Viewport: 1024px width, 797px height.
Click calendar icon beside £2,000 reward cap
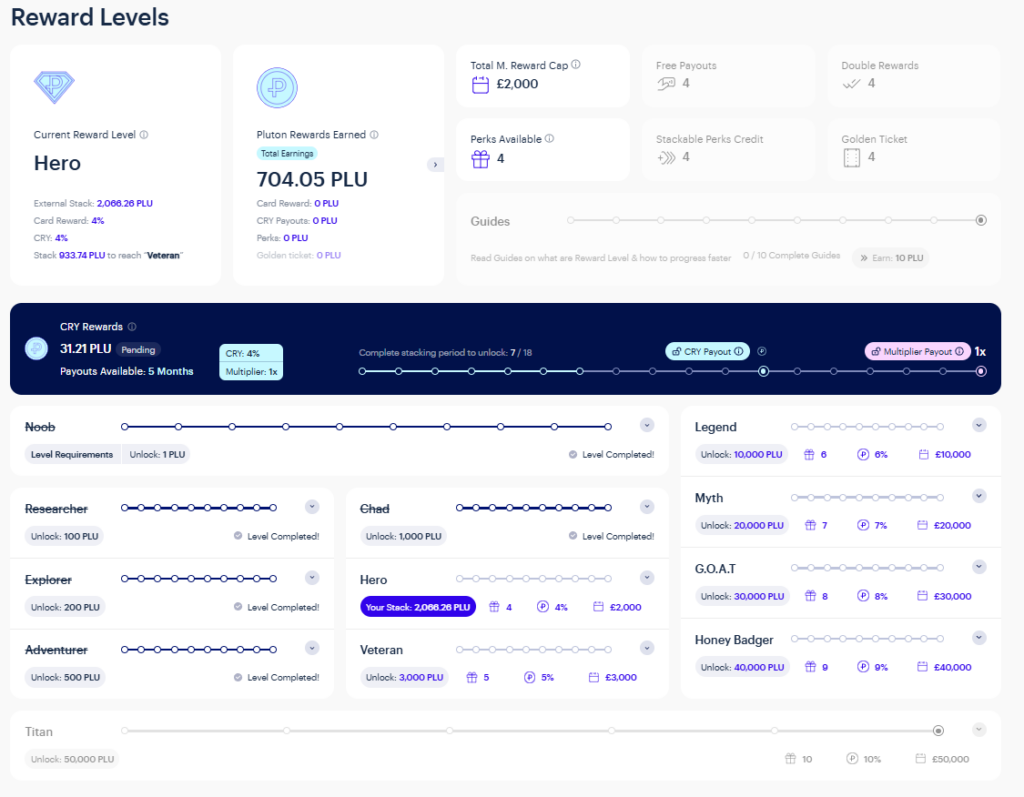(480, 85)
